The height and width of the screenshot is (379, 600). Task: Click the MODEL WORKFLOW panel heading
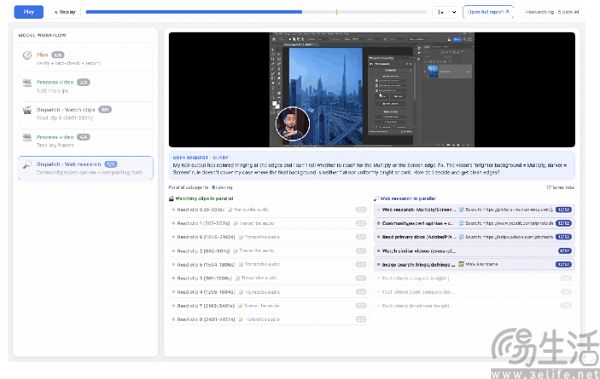click(42, 35)
